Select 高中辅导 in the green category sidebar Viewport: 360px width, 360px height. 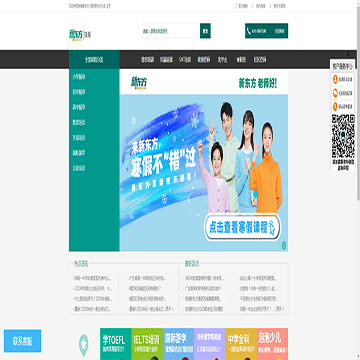[x=79, y=107]
